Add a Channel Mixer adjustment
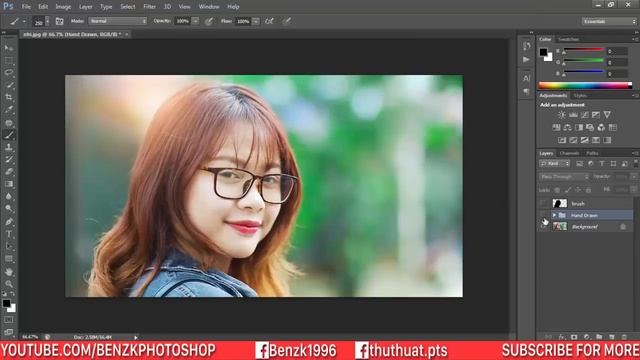This screenshot has width=640, height=360. click(x=601, y=127)
